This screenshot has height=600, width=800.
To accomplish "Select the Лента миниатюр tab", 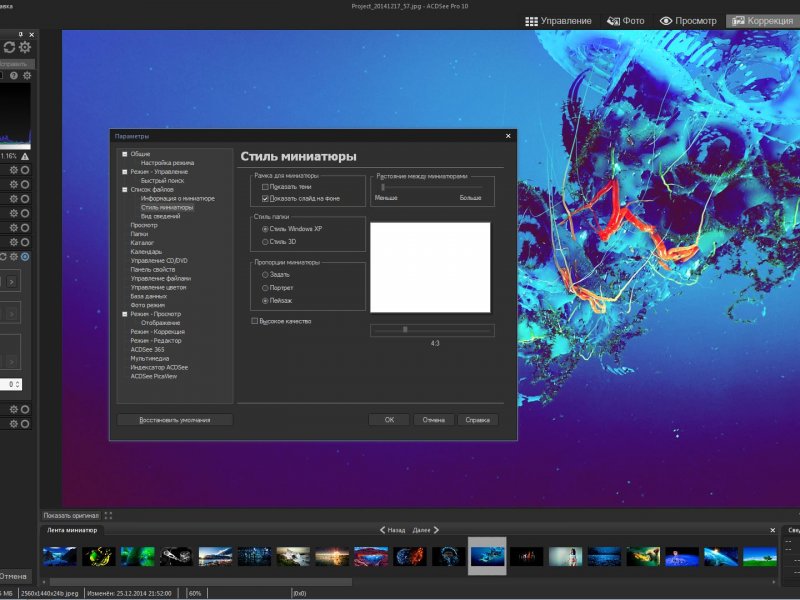I will [x=72, y=530].
